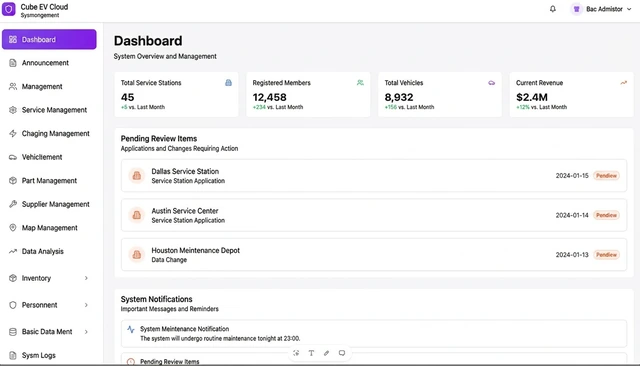Screen dimensions: 640x366
Task: Click the Total Service Stations building icon
Action: tap(229, 83)
